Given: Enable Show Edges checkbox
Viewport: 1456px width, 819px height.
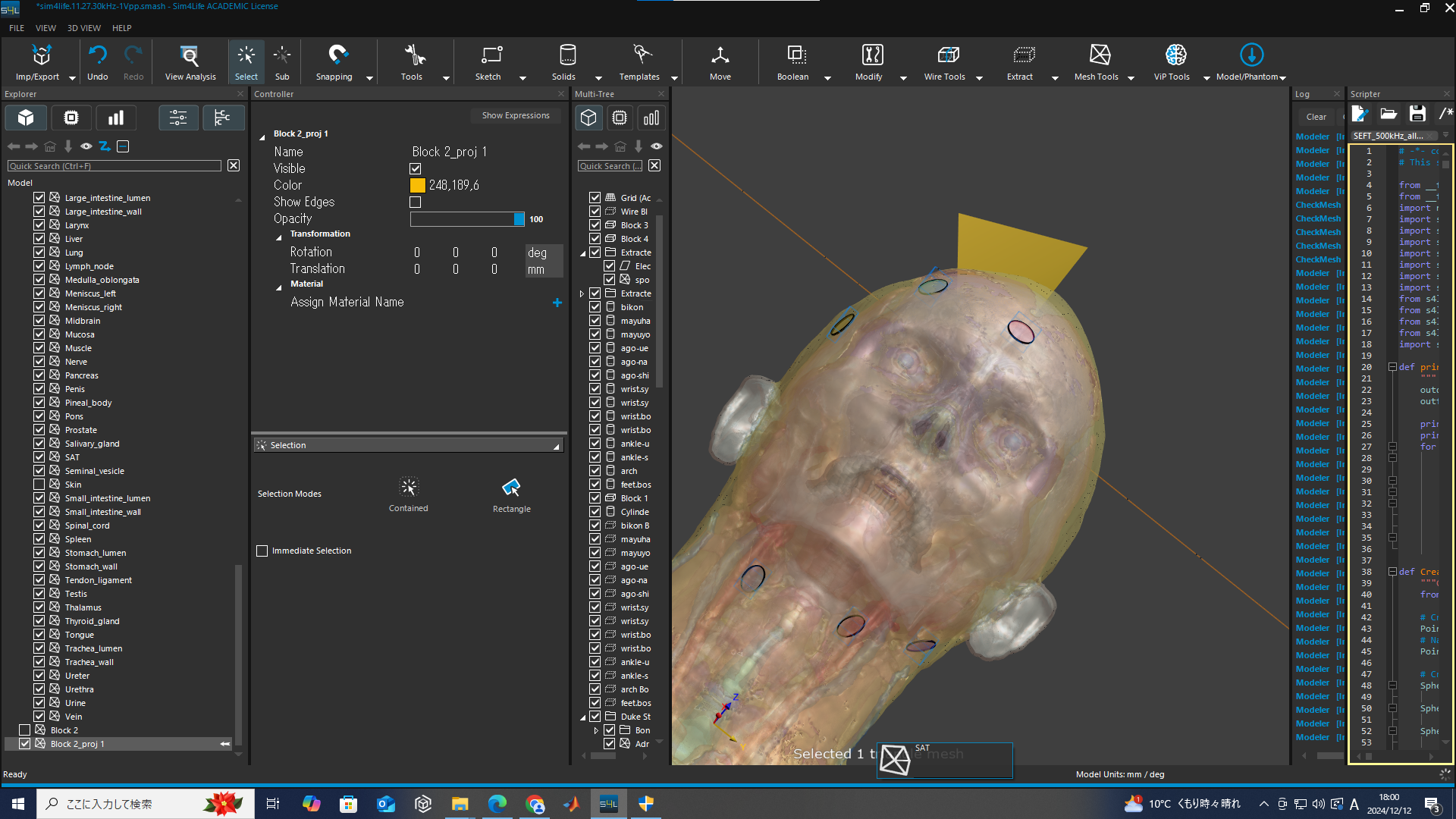Looking at the screenshot, I should (x=416, y=202).
